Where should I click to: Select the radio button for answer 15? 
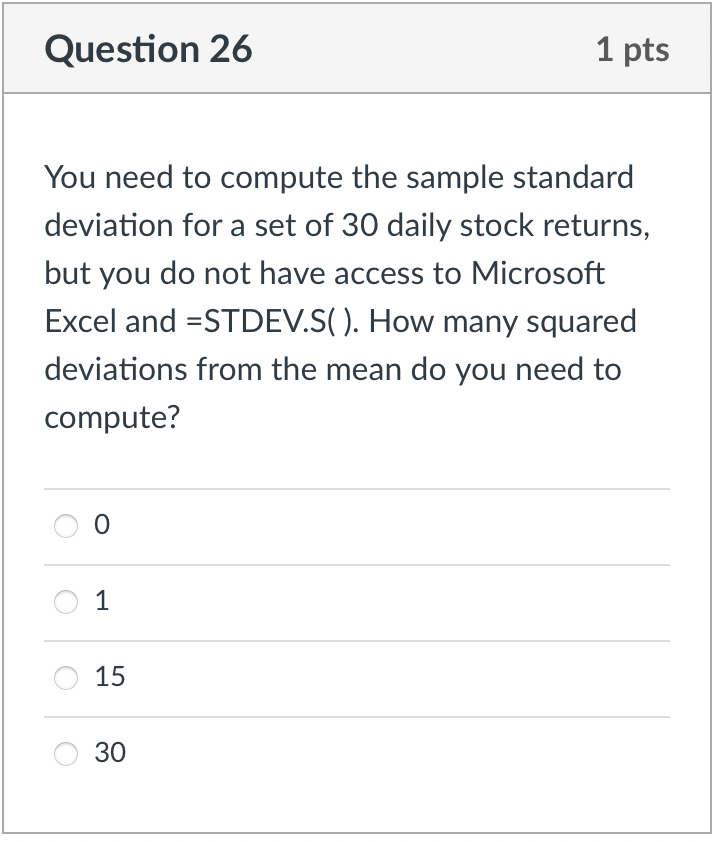(66, 677)
